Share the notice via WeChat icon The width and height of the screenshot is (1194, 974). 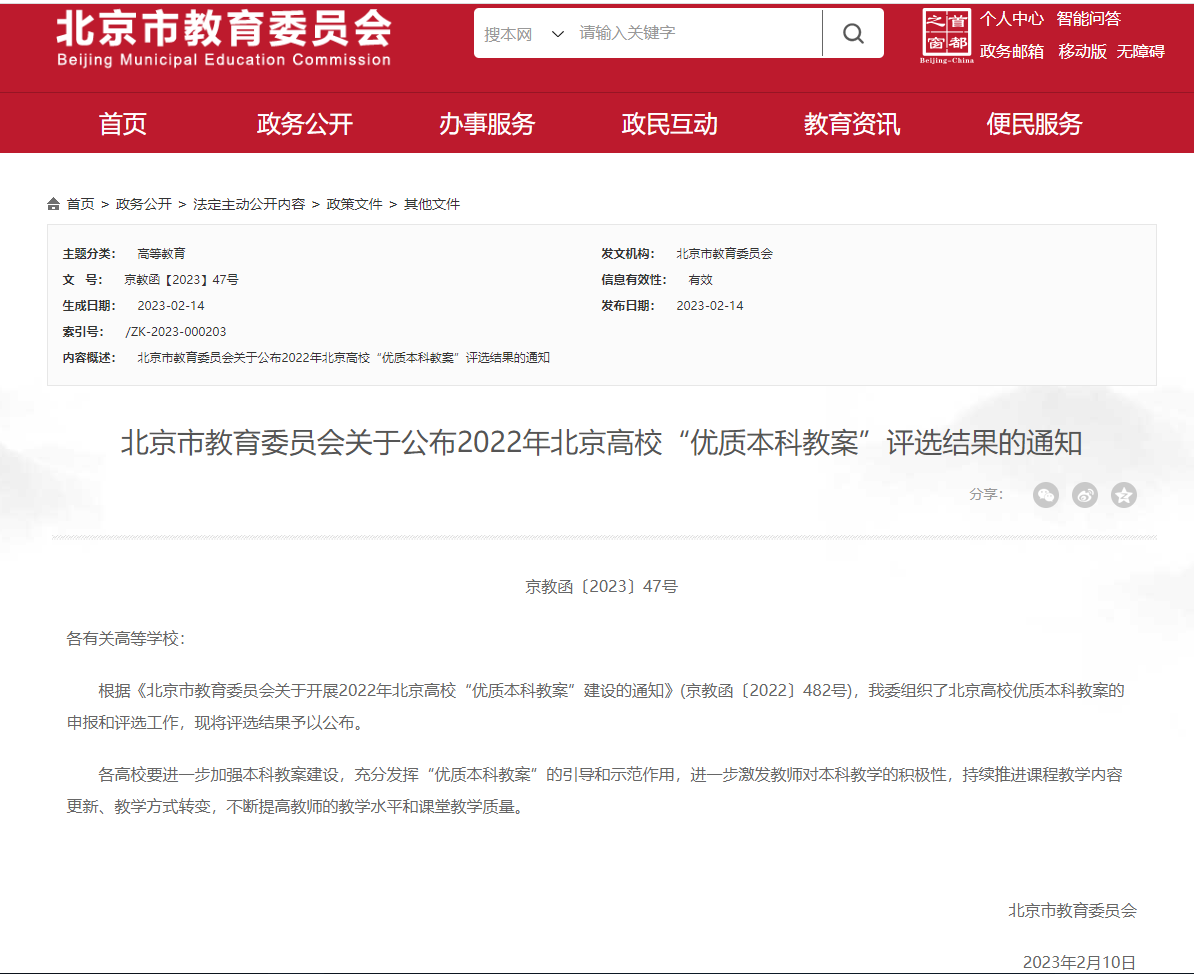[1045, 495]
